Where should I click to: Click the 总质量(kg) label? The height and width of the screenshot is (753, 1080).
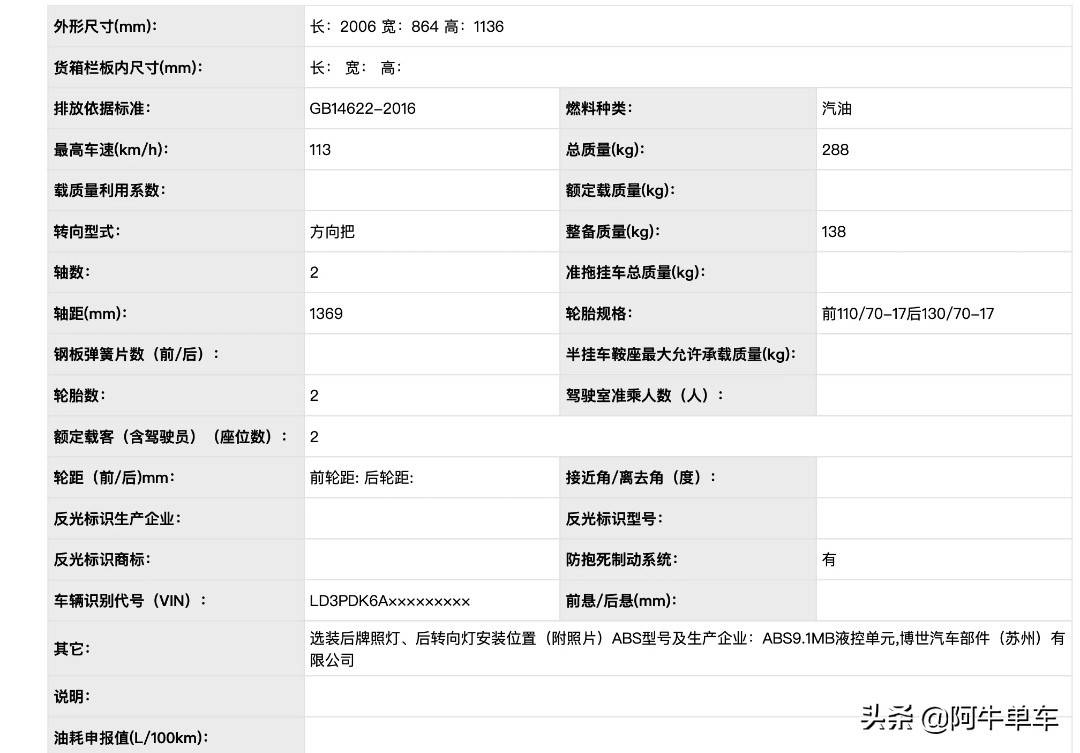click(x=605, y=149)
